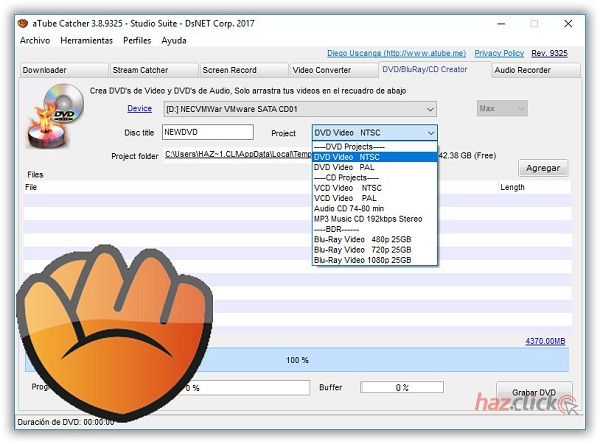Click the ----DVD Projects---- header entry

[x=375, y=147]
